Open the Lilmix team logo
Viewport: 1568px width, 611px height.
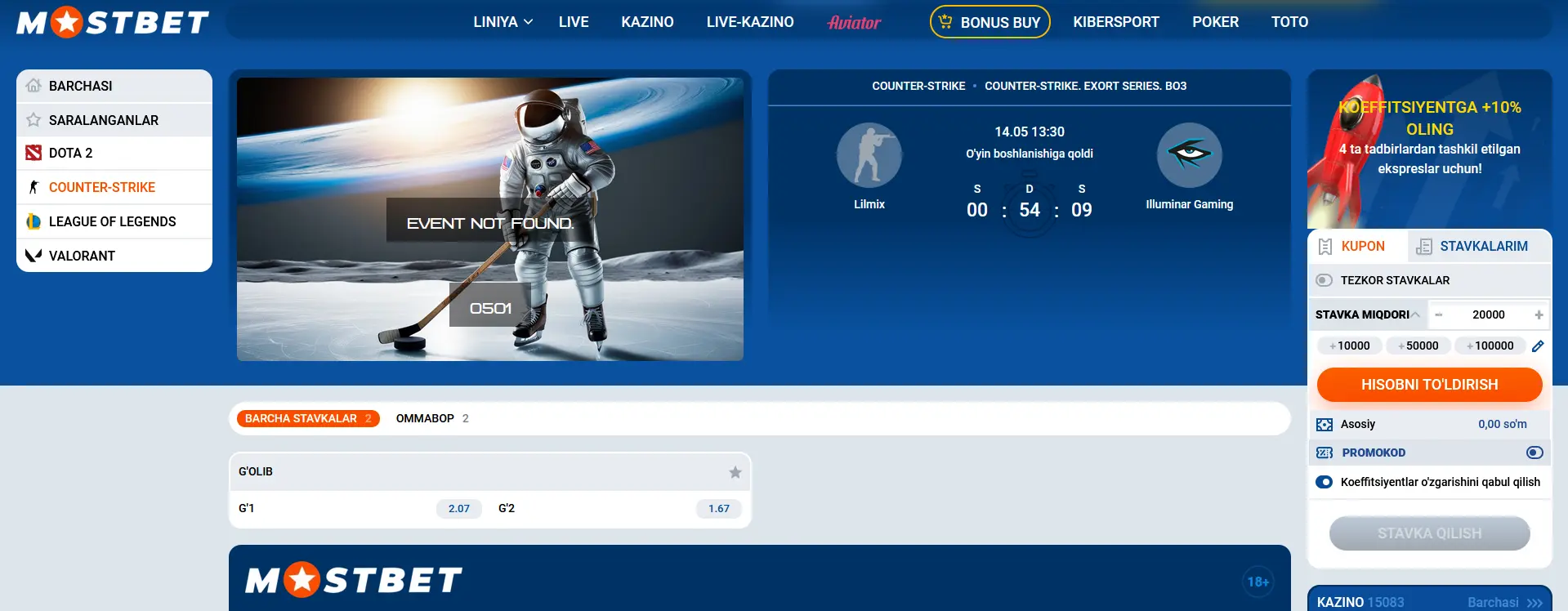point(869,155)
